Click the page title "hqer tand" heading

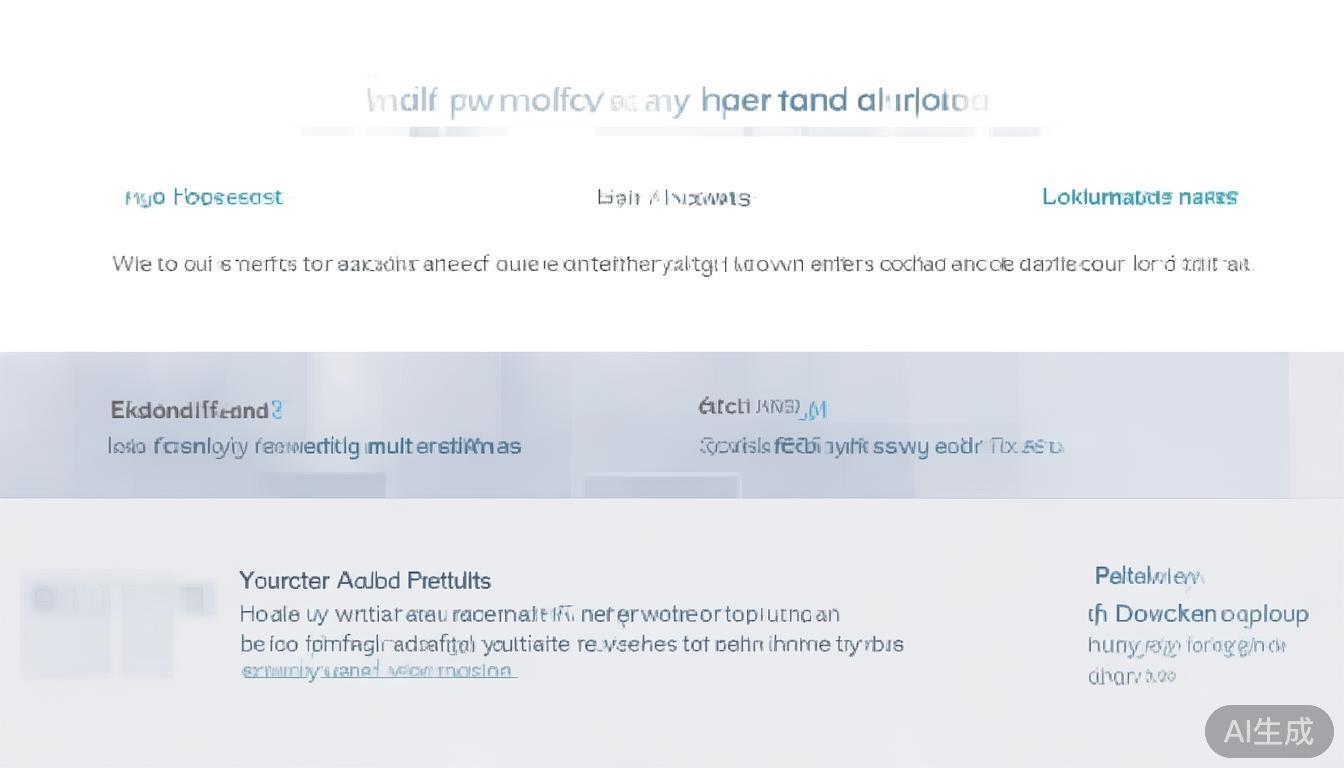tap(774, 100)
